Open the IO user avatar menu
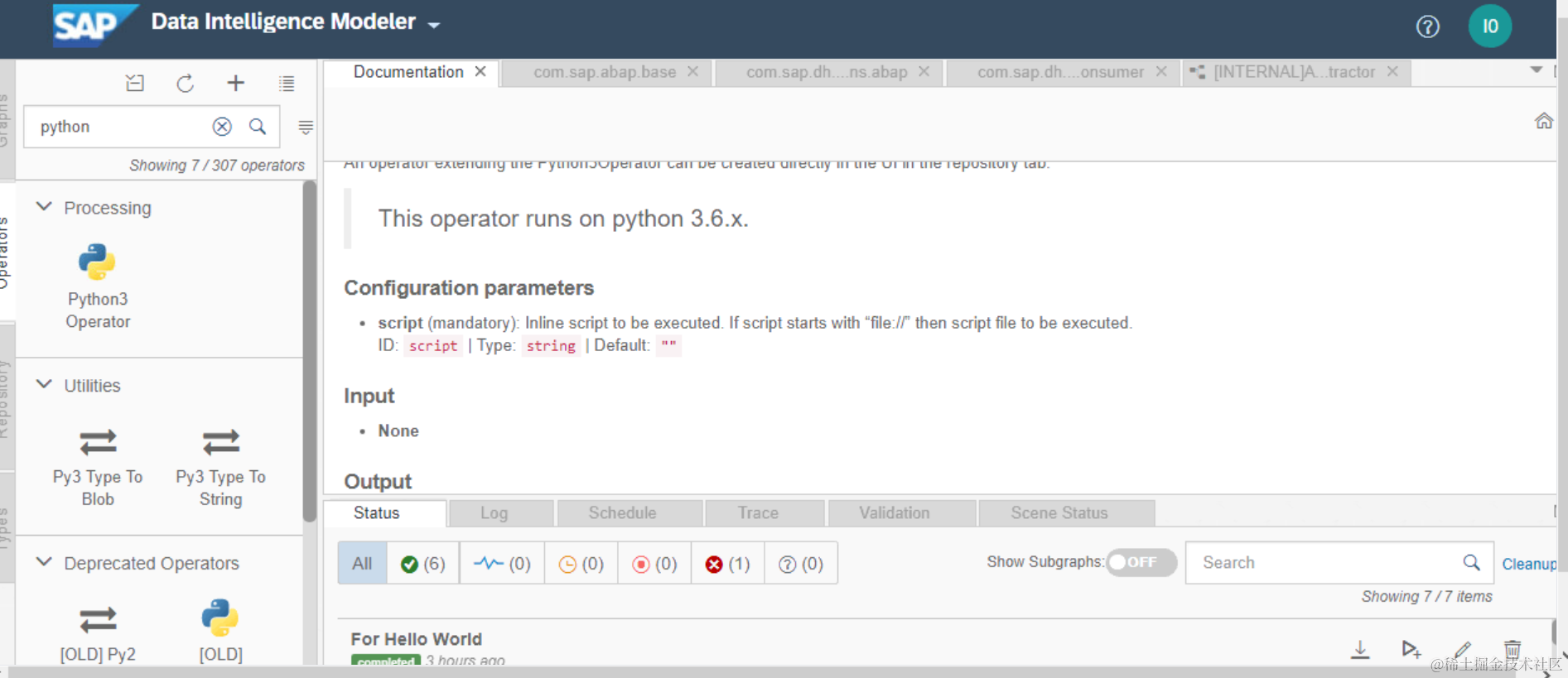Image resolution: width=1568 pixels, height=678 pixels. [x=1489, y=26]
